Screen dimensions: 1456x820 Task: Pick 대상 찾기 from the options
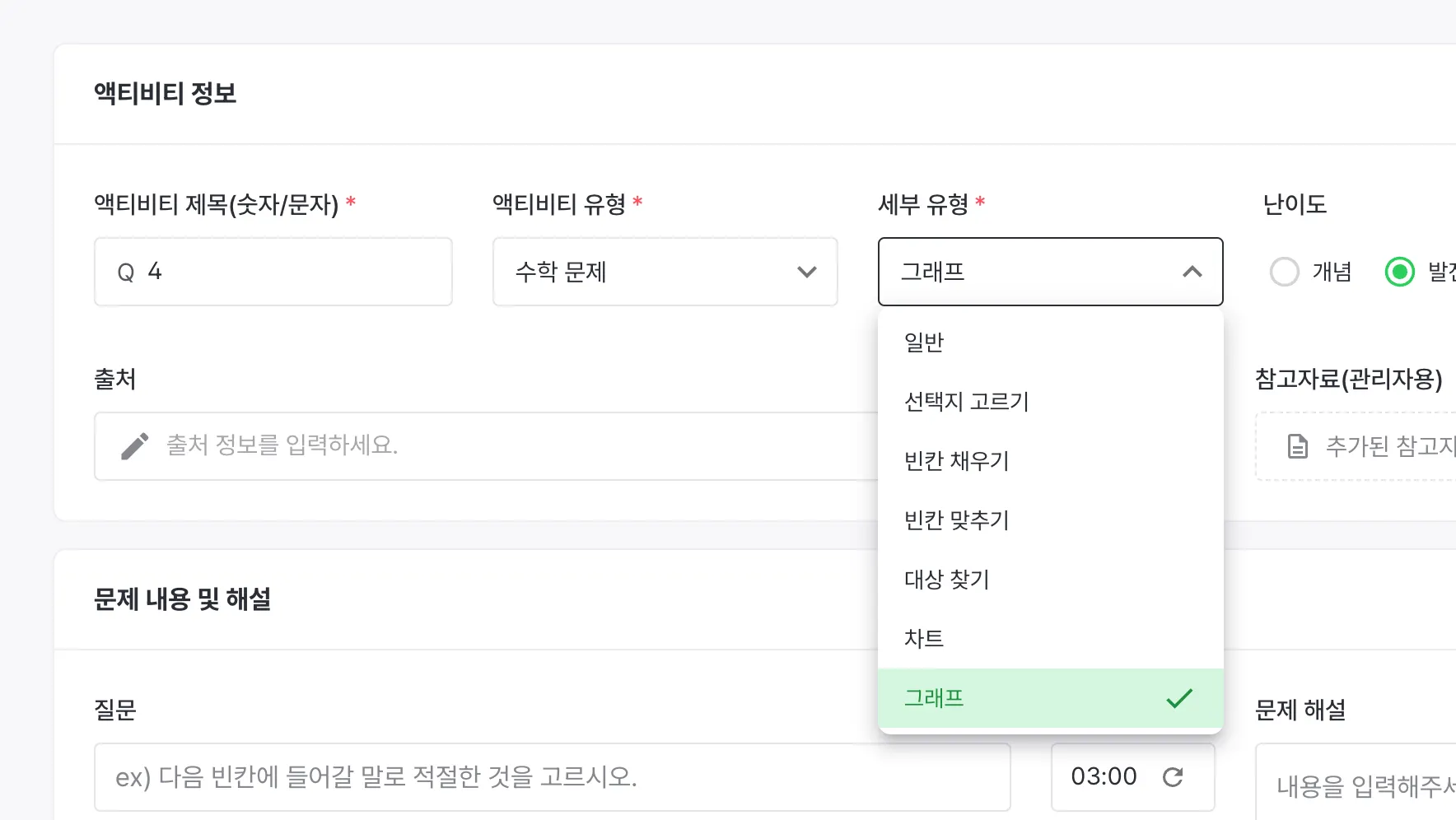pyautogui.click(x=946, y=580)
